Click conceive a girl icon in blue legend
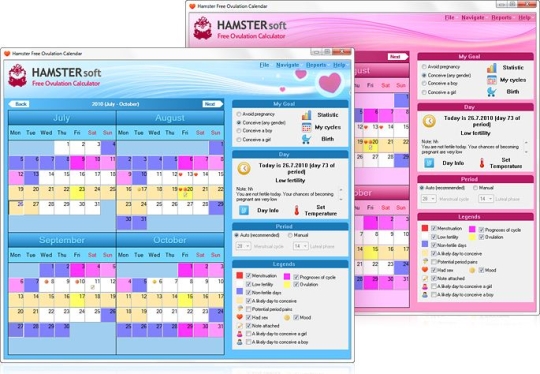This screenshot has width=540, height=374. (240, 334)
